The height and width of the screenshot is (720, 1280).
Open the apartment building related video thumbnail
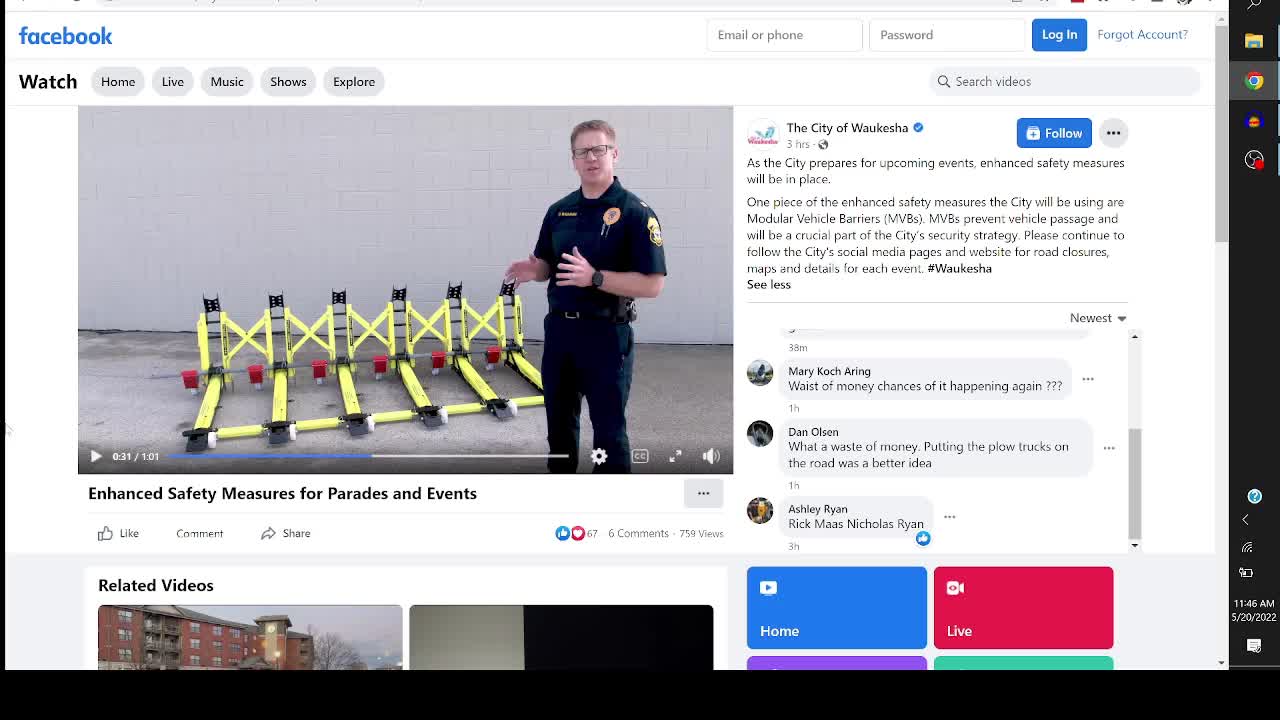point(250,637)
